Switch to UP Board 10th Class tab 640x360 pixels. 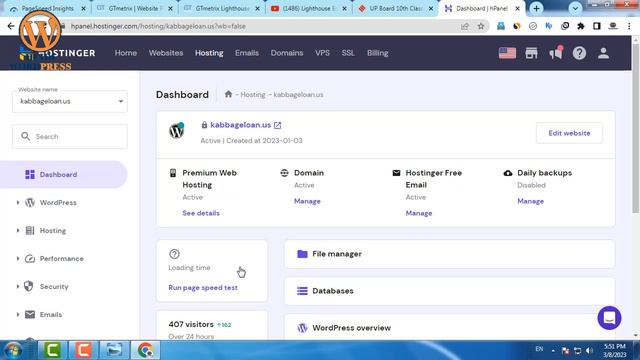pyautogui.click(x=395, y=8)
